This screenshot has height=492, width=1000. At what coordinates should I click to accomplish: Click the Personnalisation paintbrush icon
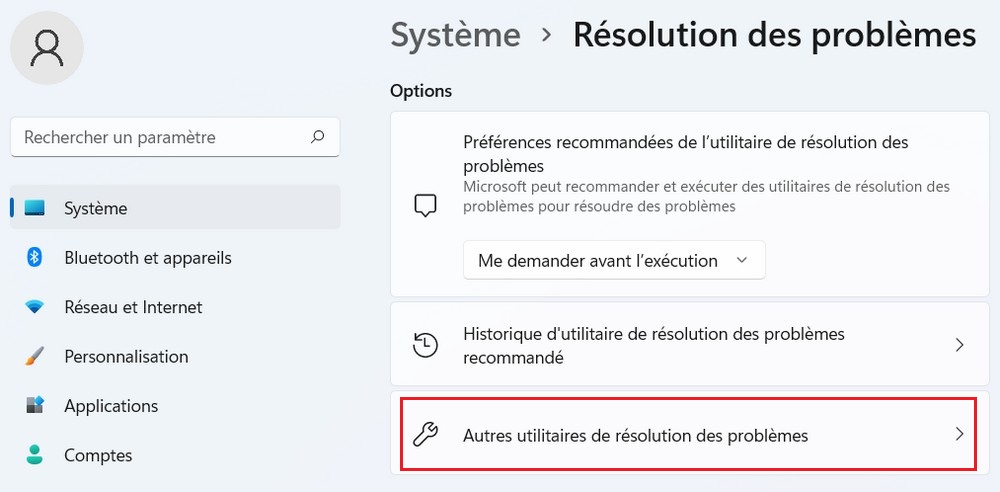35,356
